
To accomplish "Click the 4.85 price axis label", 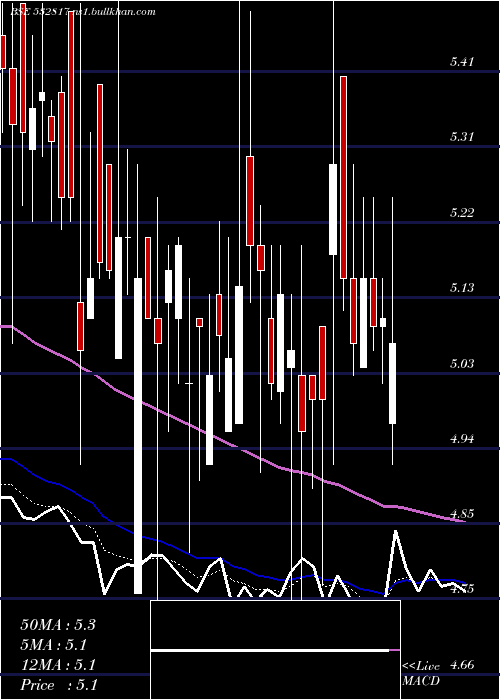I will coord(462,514).
